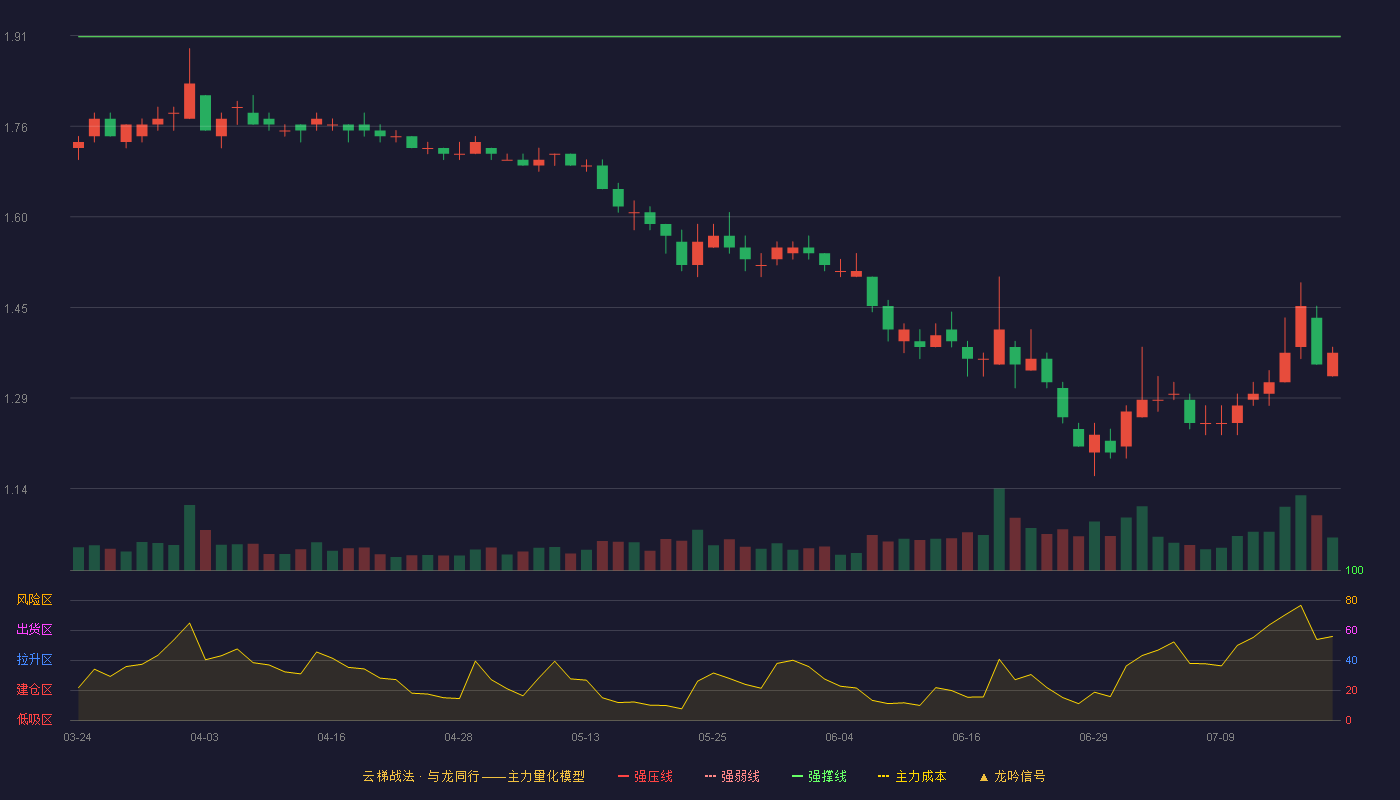Select the 低吸区 zone label
1400x800 pixels.
(x=35, y=719)
